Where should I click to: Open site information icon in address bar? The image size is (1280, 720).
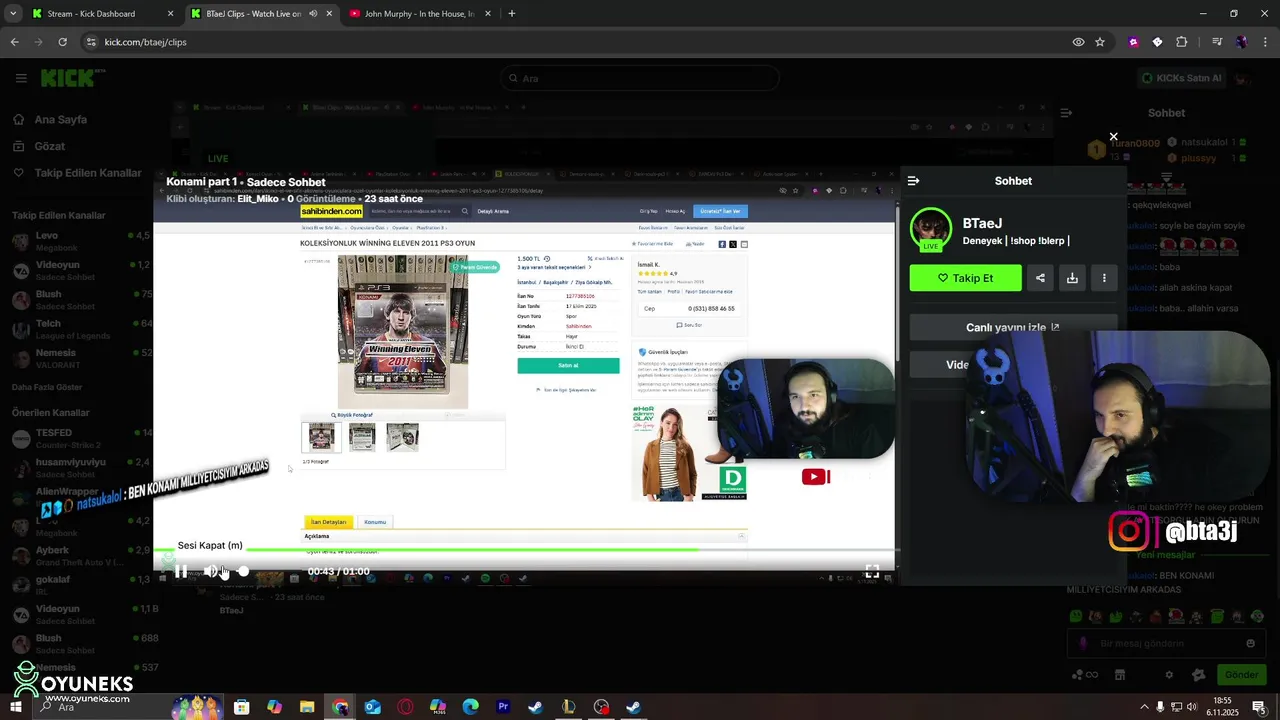(x=91, y=42)
